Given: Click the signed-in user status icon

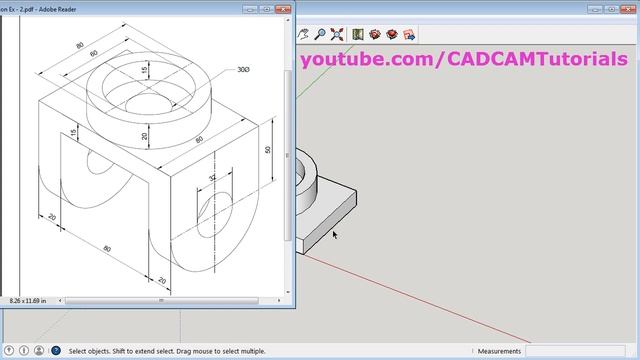Looking at the screenshot, I should pyautogui.click(x=39, y=350).
